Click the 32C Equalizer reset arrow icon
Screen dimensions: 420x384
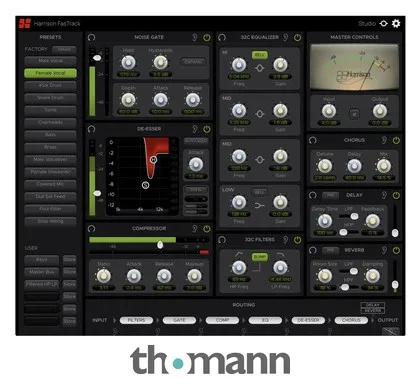point(222,37)
